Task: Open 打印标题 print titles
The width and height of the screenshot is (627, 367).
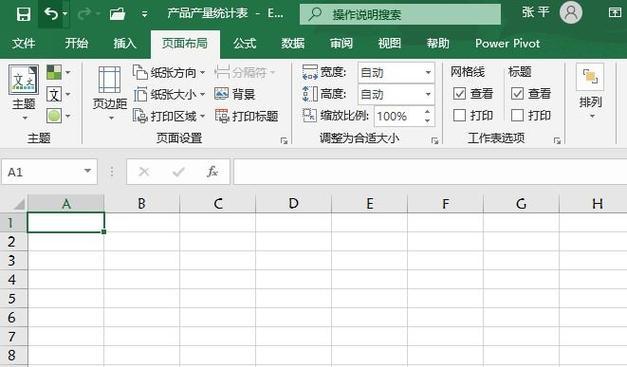Action: point(246,116)
